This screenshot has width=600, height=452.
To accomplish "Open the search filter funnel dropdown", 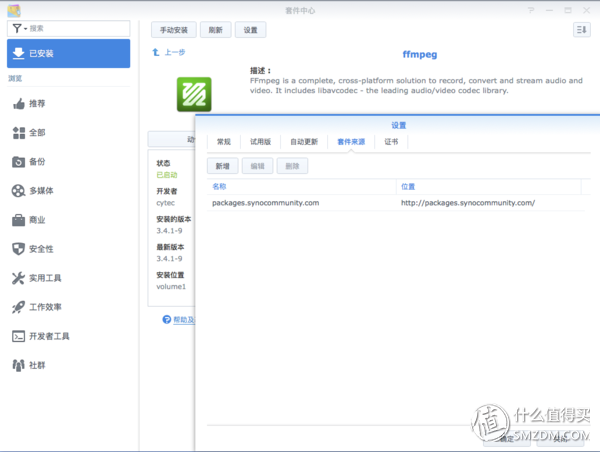I will (19, 28).
